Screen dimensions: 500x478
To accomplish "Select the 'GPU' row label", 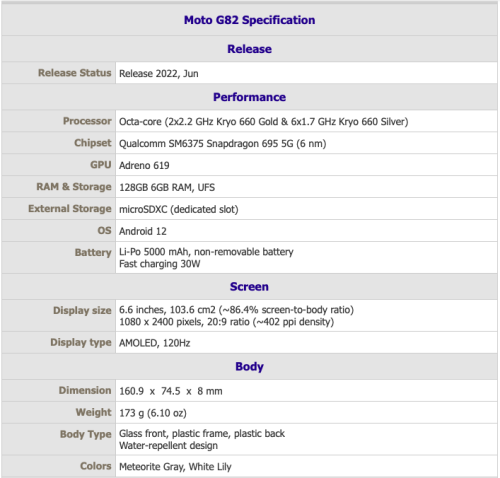I will click(101, 165).
